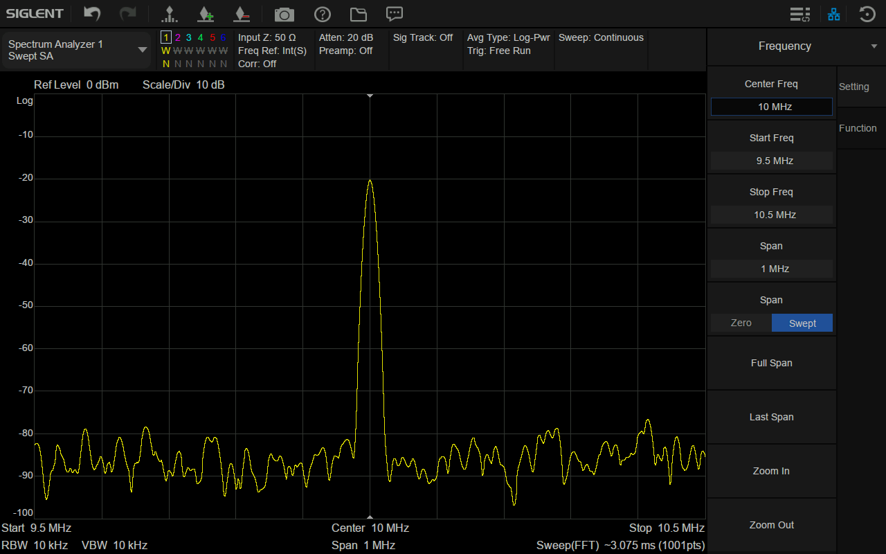Edit the Span 1 MHz field

click(771, 269)
